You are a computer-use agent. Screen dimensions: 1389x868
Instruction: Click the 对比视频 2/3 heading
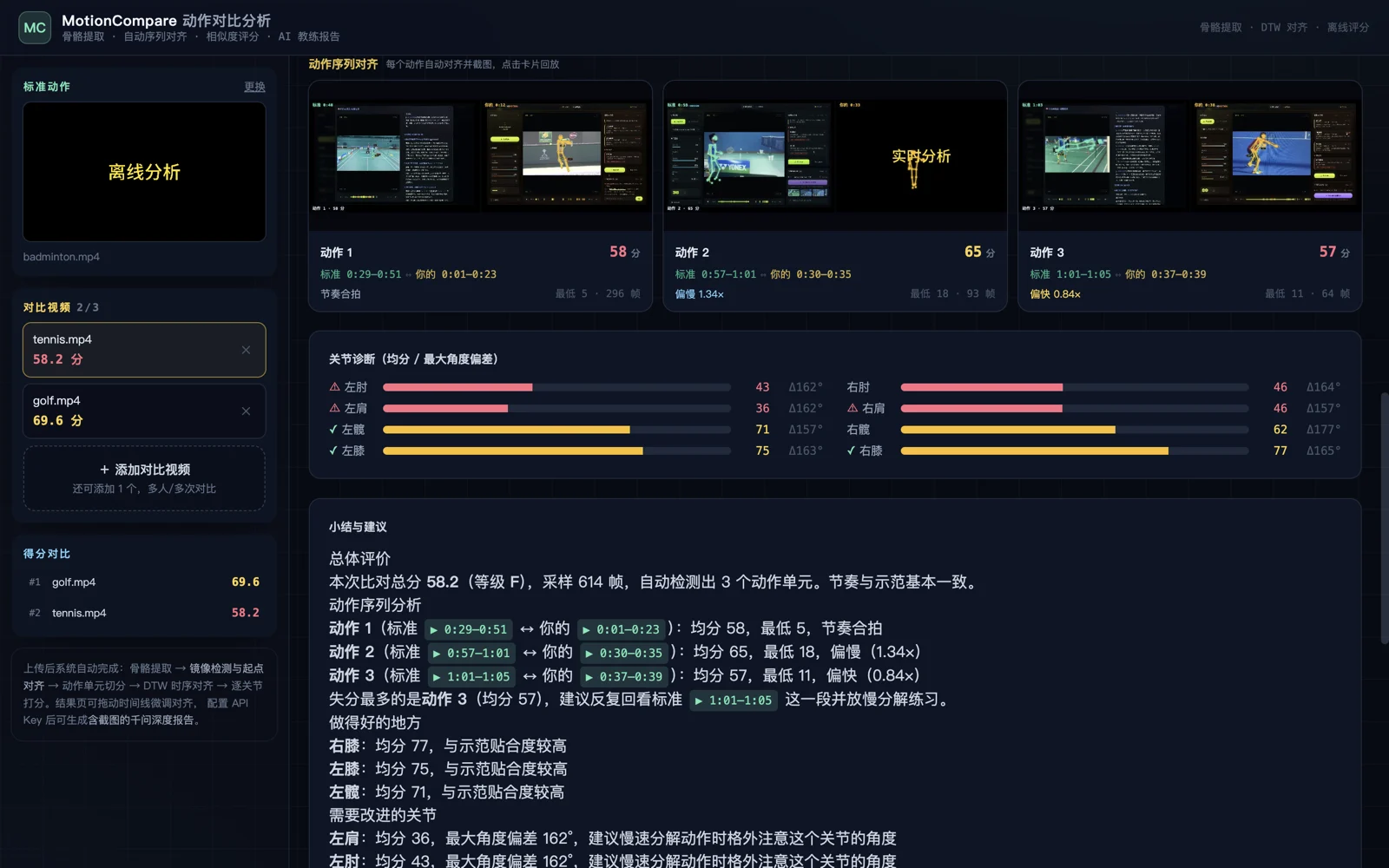pos(61,307)
